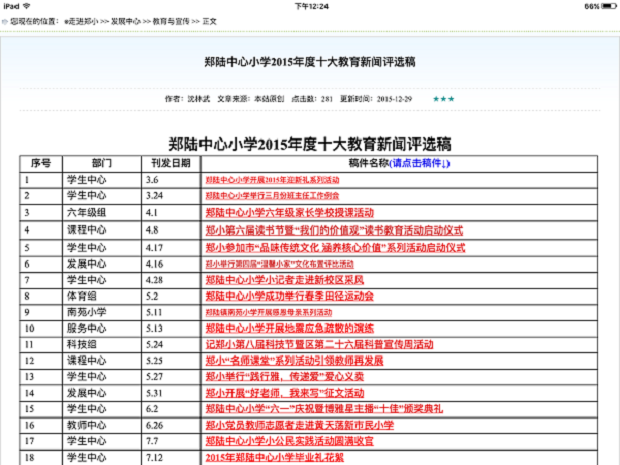Open link 郑陆中心小学六年级家长学校授课活动
This screenshot has height=465, width=620.
289,213
